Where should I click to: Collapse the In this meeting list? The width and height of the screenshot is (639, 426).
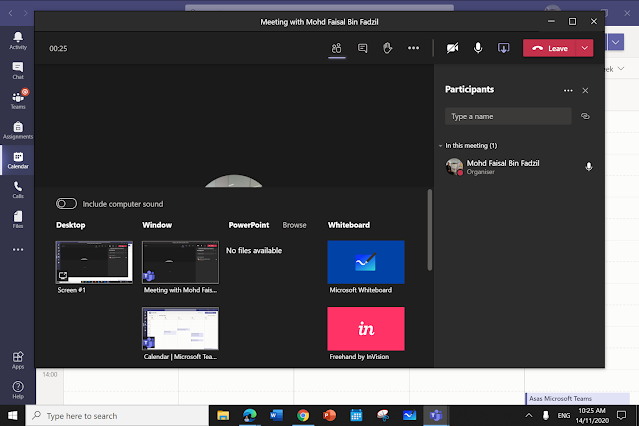(x=441, y=146)
